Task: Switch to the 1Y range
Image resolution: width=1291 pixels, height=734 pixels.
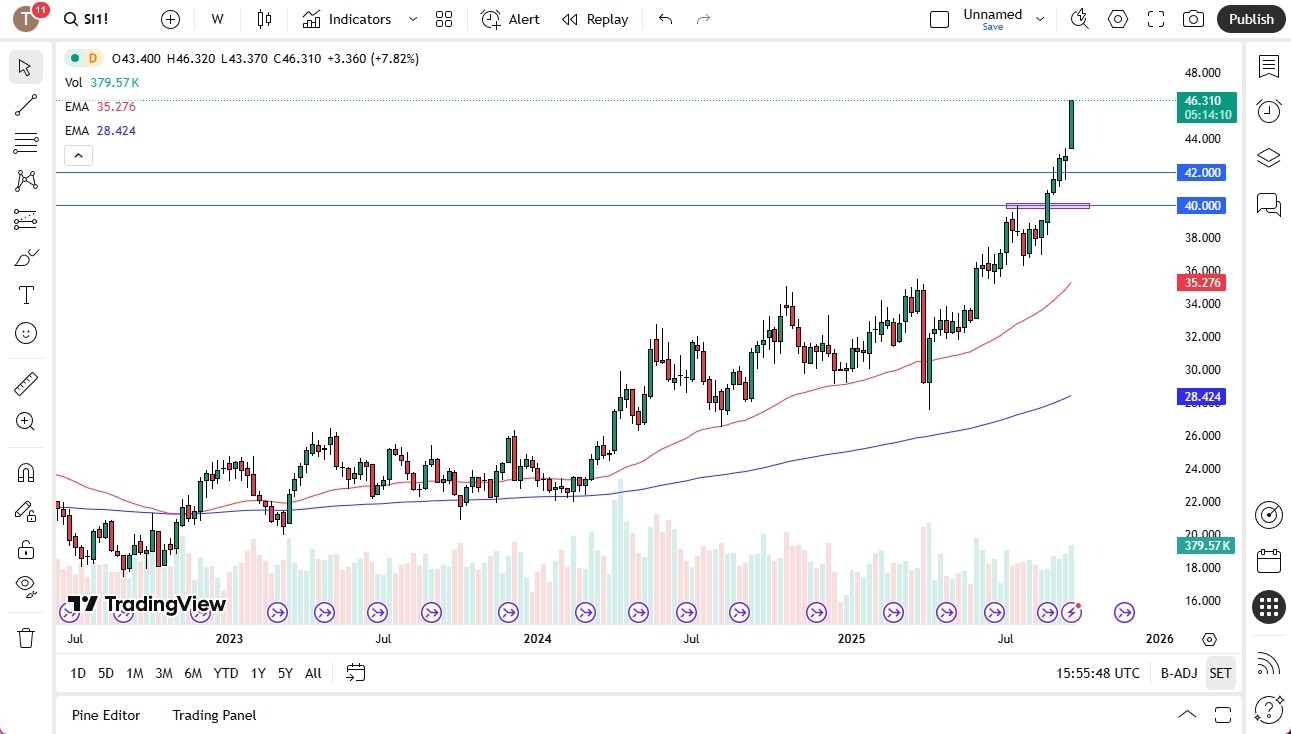Action: pyautogui.click(x=257, y=673)
